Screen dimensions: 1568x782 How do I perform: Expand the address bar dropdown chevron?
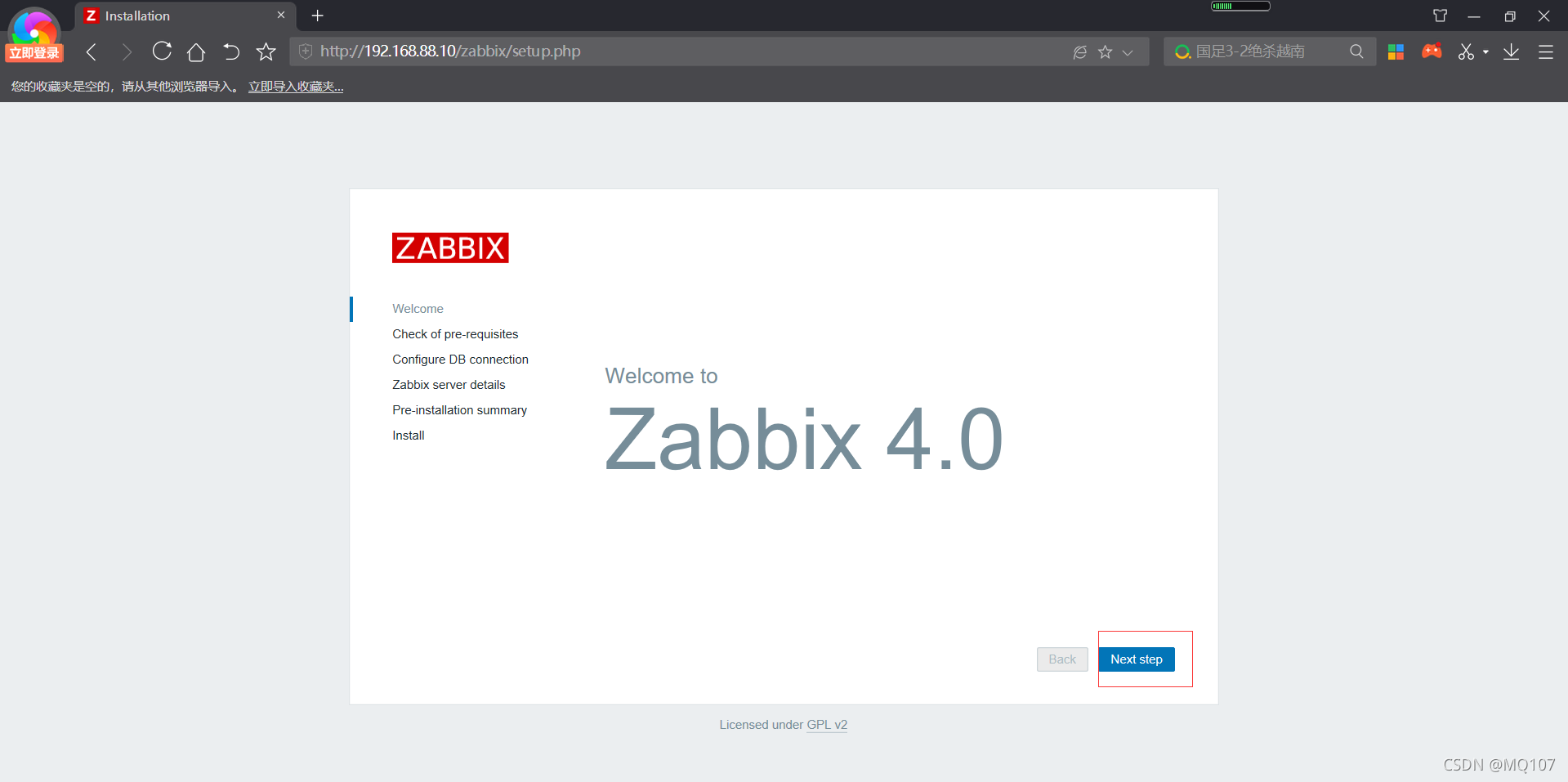1128,52
